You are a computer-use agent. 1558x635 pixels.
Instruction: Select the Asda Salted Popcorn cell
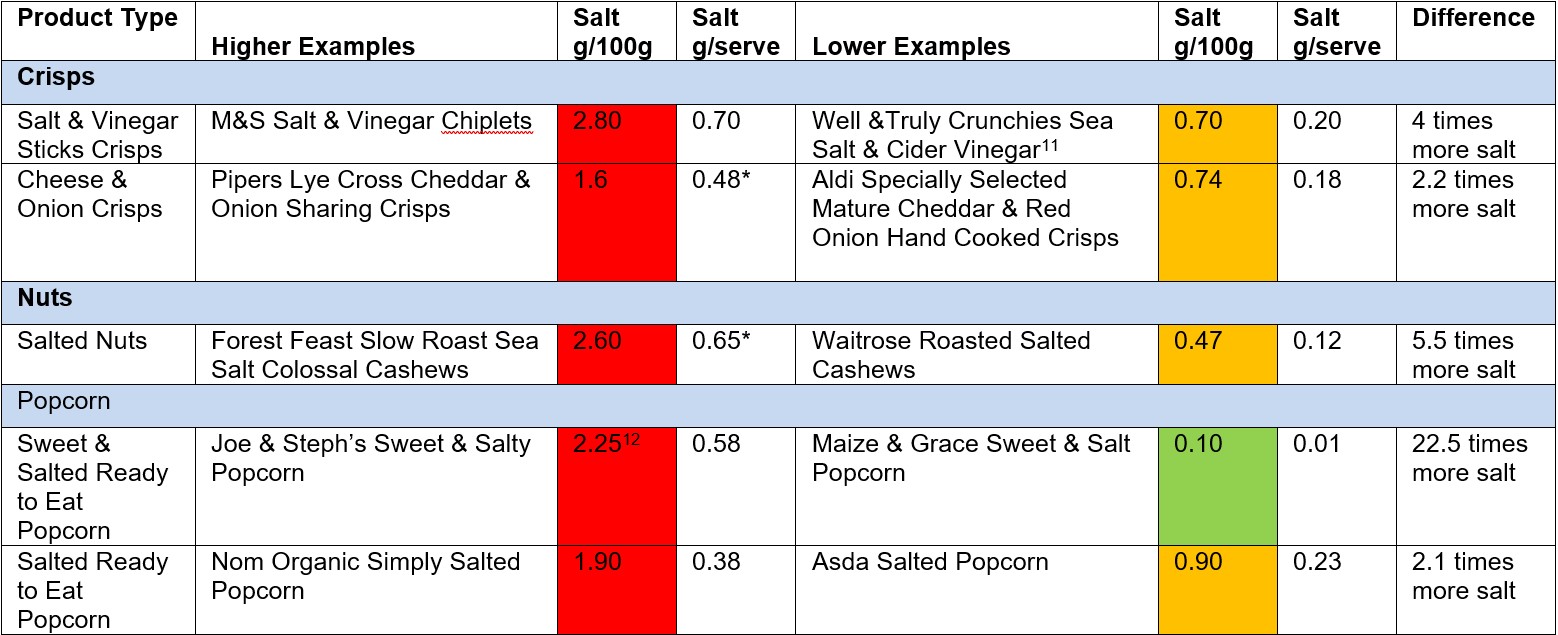pyautogui.click(x=977, y=590)
